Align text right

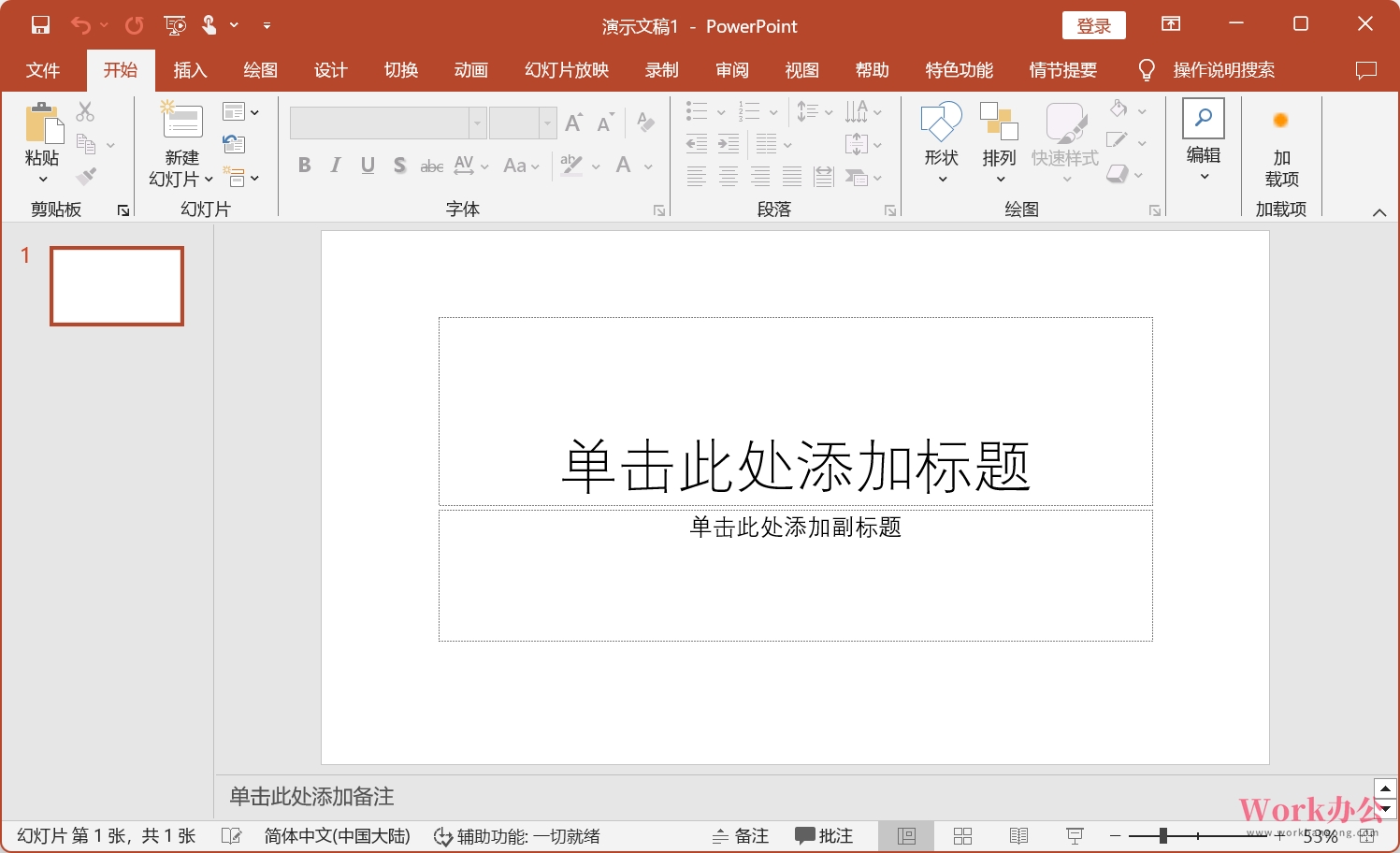(760, 176)
